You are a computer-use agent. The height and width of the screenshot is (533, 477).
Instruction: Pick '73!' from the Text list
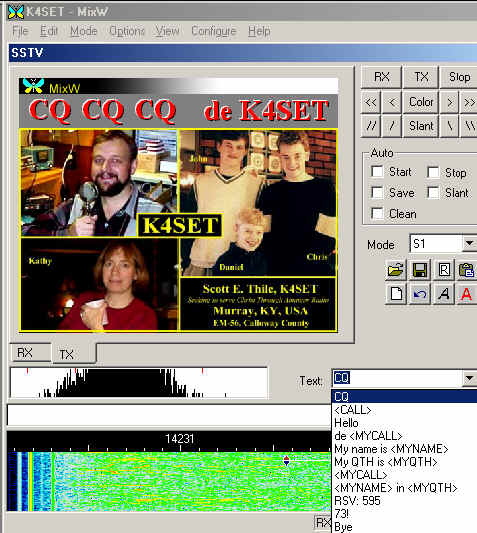click(404, 514)
